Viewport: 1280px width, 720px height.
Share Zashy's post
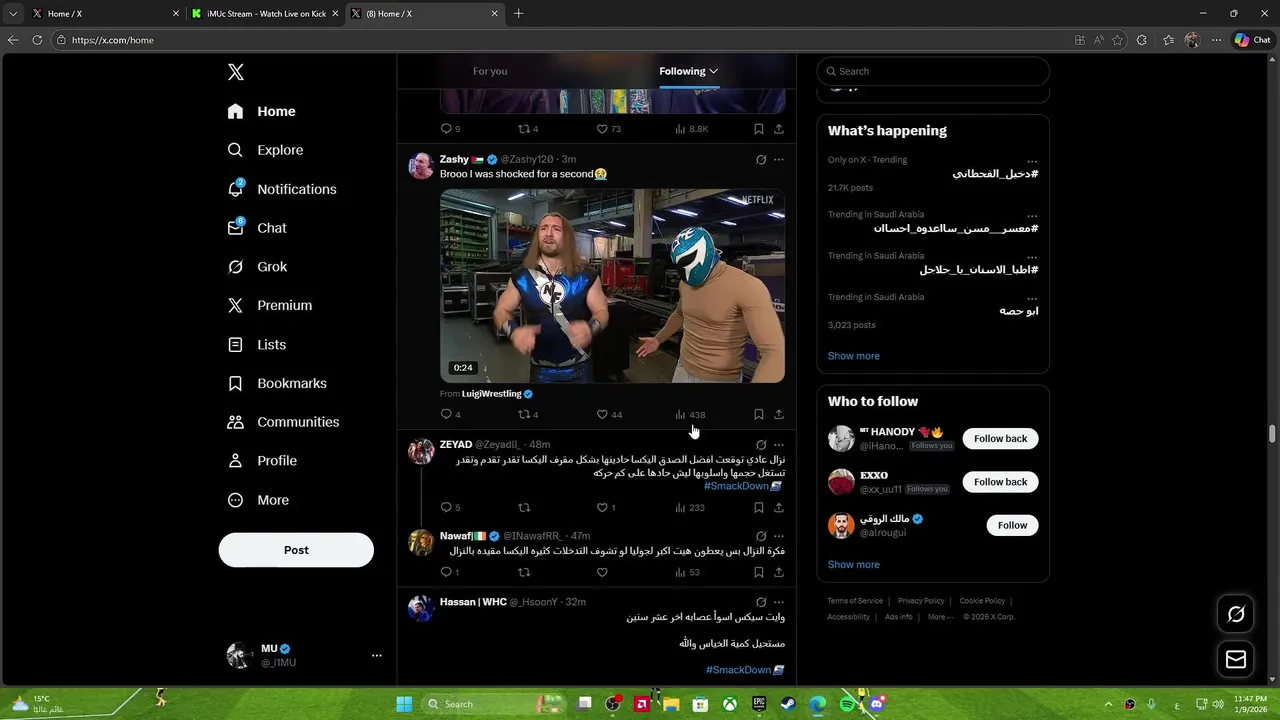coord(779,414)
